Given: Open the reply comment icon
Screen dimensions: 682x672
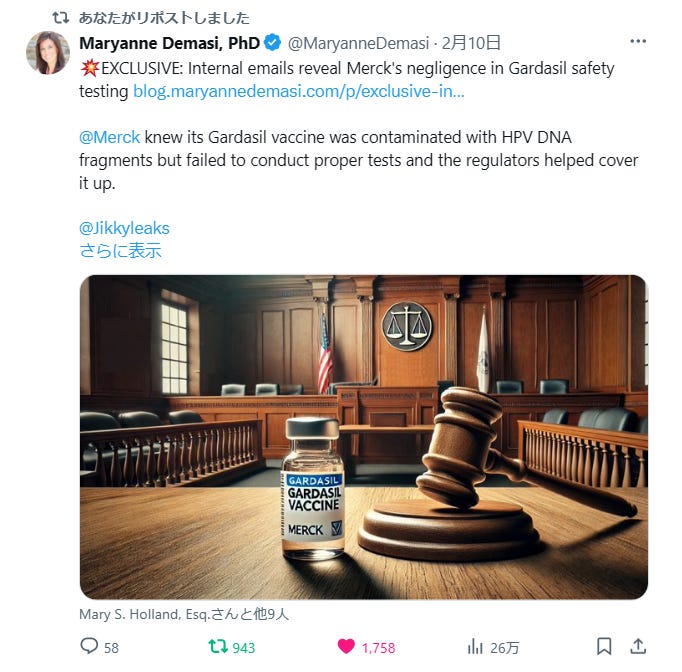Looking at the screenshot, I should coord(90,646).
